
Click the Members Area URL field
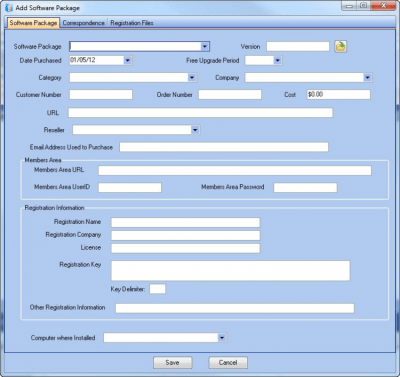235,171
